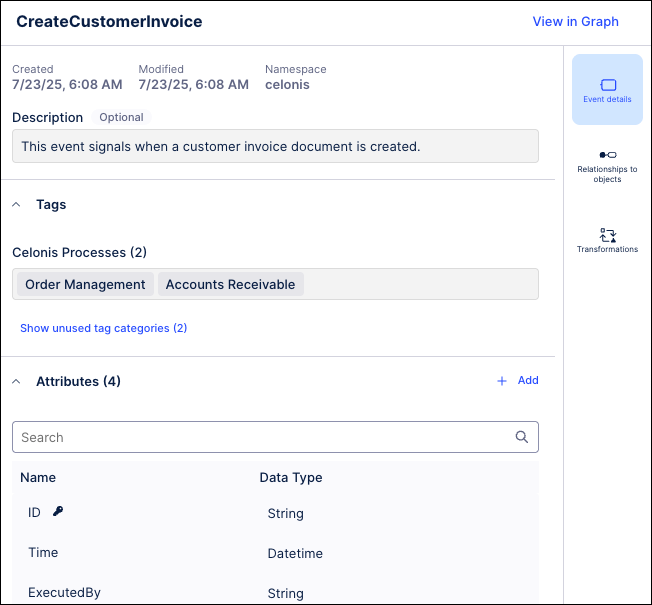Show unused tag categories (2)
Image resolution: width=652 pixels, height=605 pixels.
pos(103,328)
